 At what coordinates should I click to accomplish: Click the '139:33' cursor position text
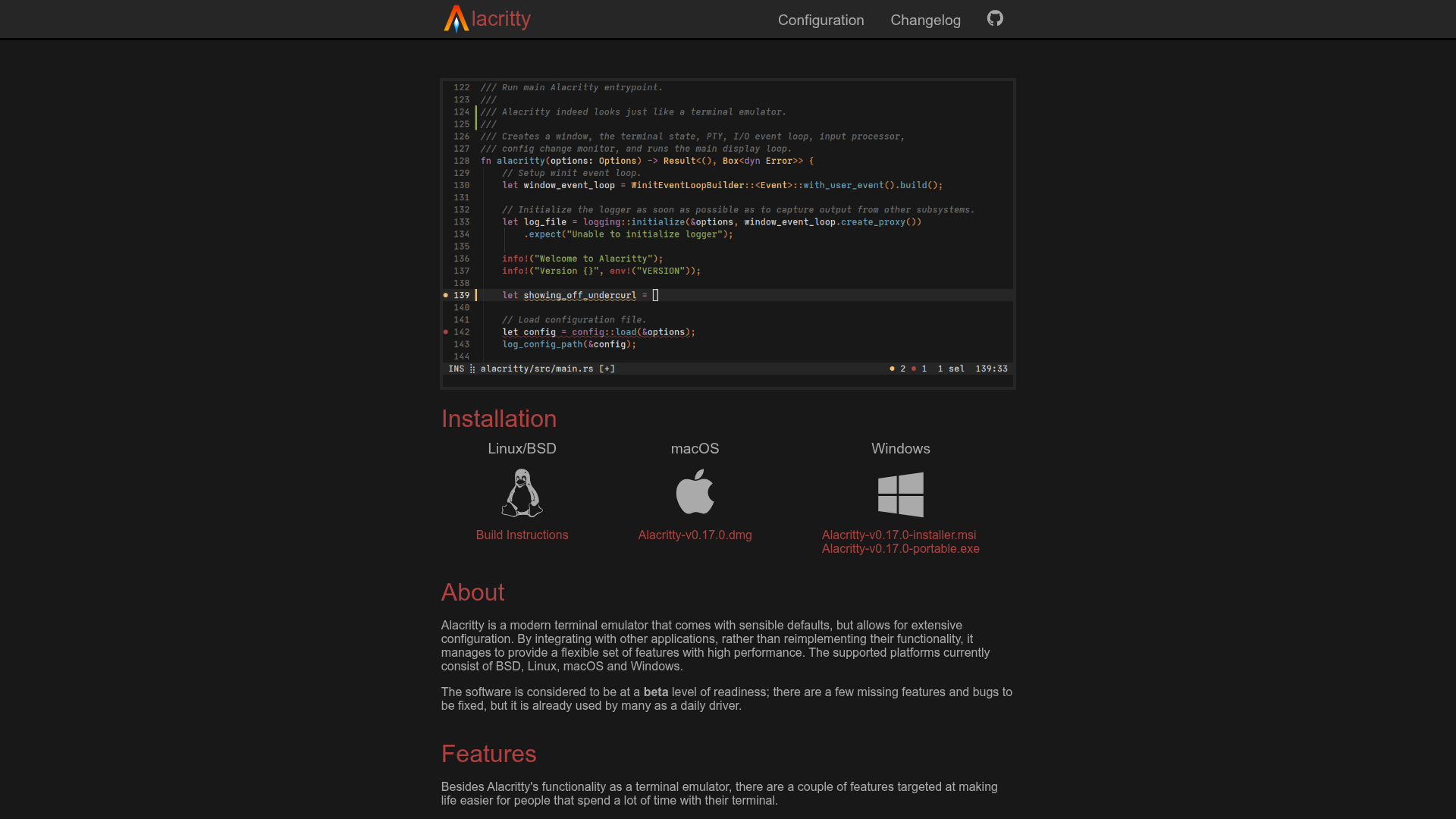tap(991, 369)
